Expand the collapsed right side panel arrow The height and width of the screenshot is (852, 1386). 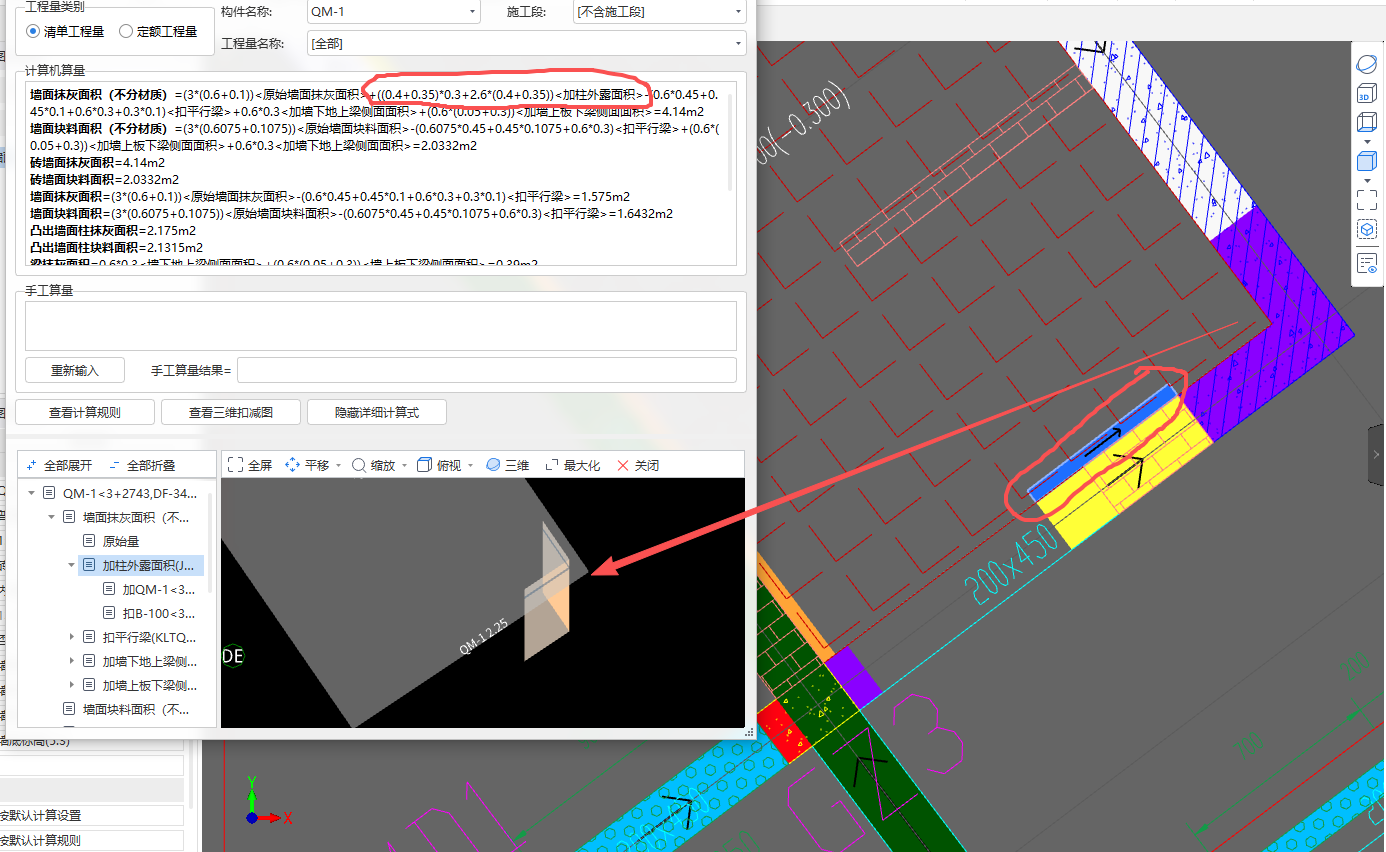click(x=1377, y=455)
